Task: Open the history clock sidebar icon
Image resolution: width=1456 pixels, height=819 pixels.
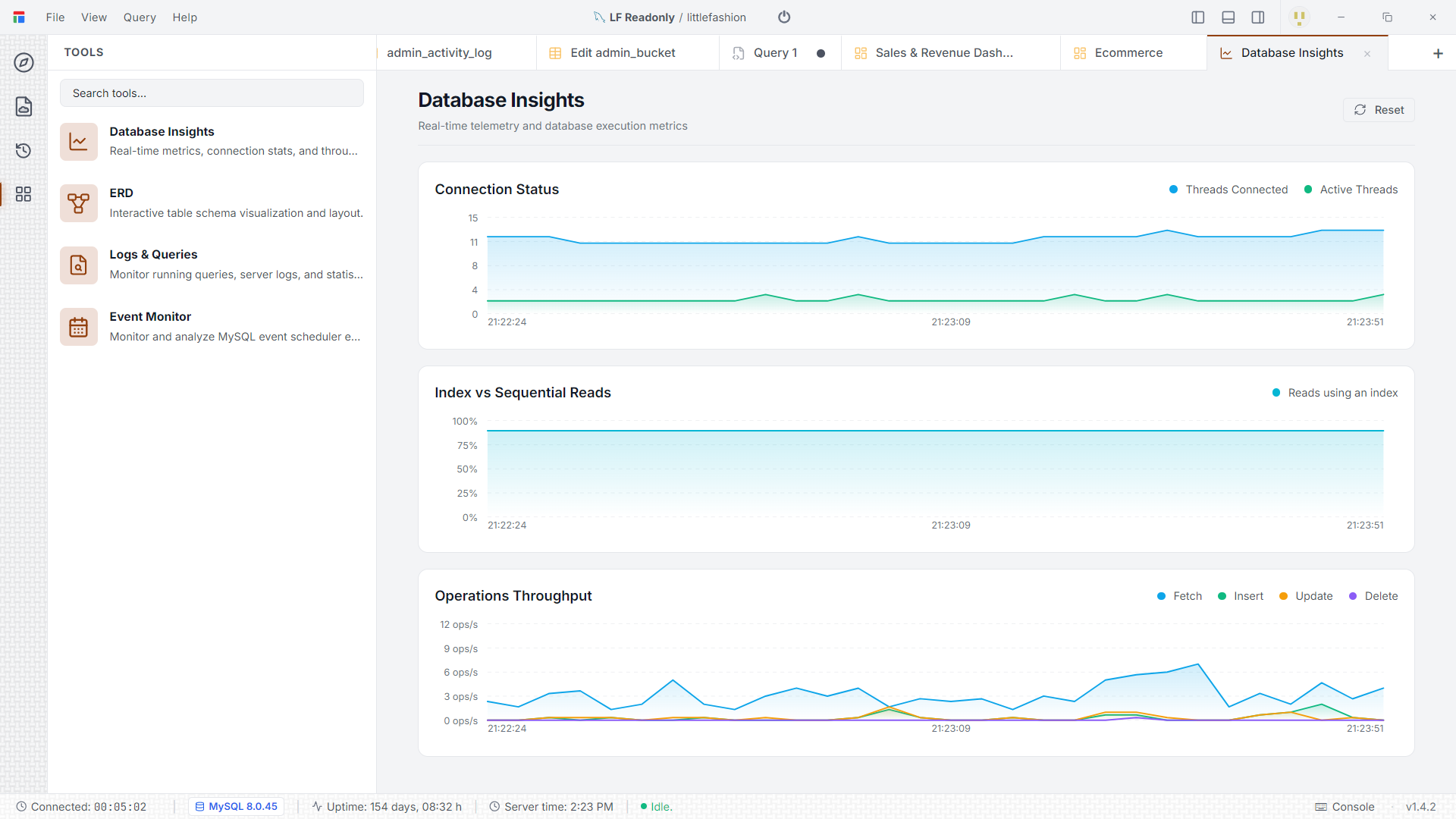Action: coord(24,150)
